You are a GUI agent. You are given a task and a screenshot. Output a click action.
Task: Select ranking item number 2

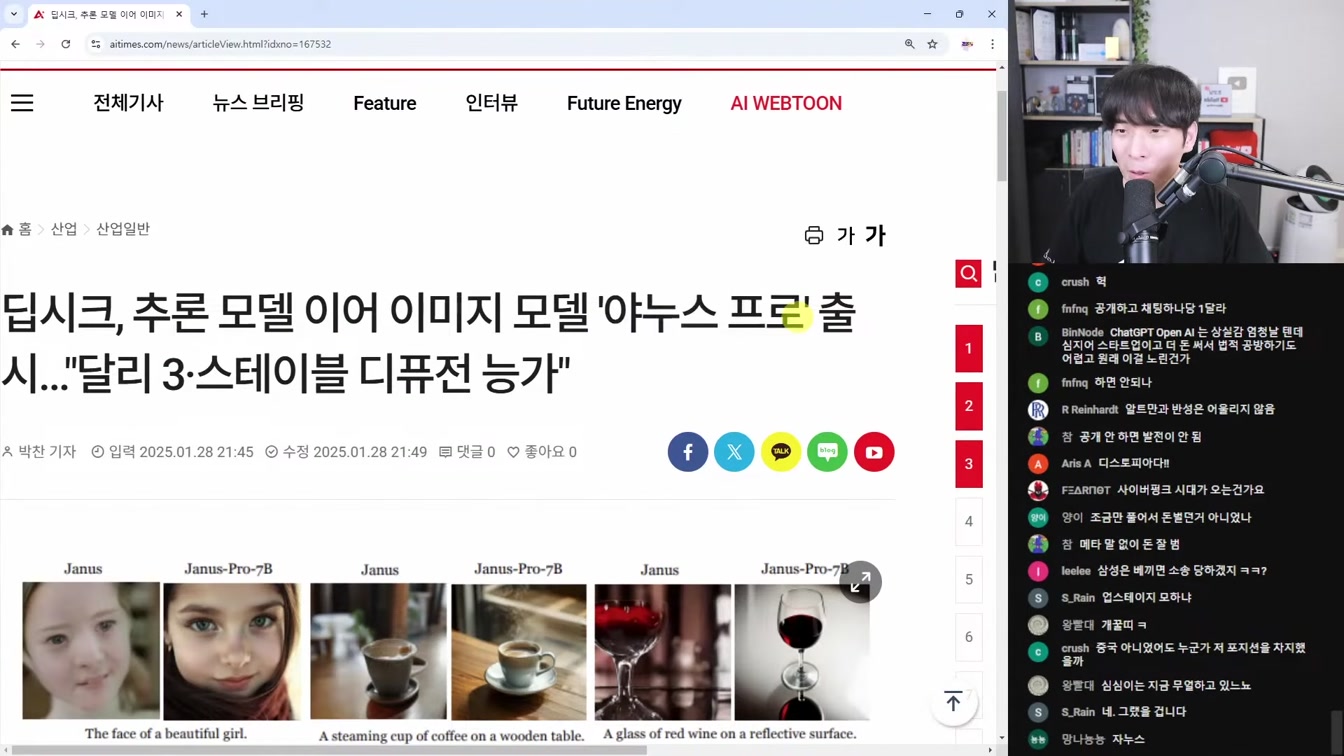click(x=968, y=406)
